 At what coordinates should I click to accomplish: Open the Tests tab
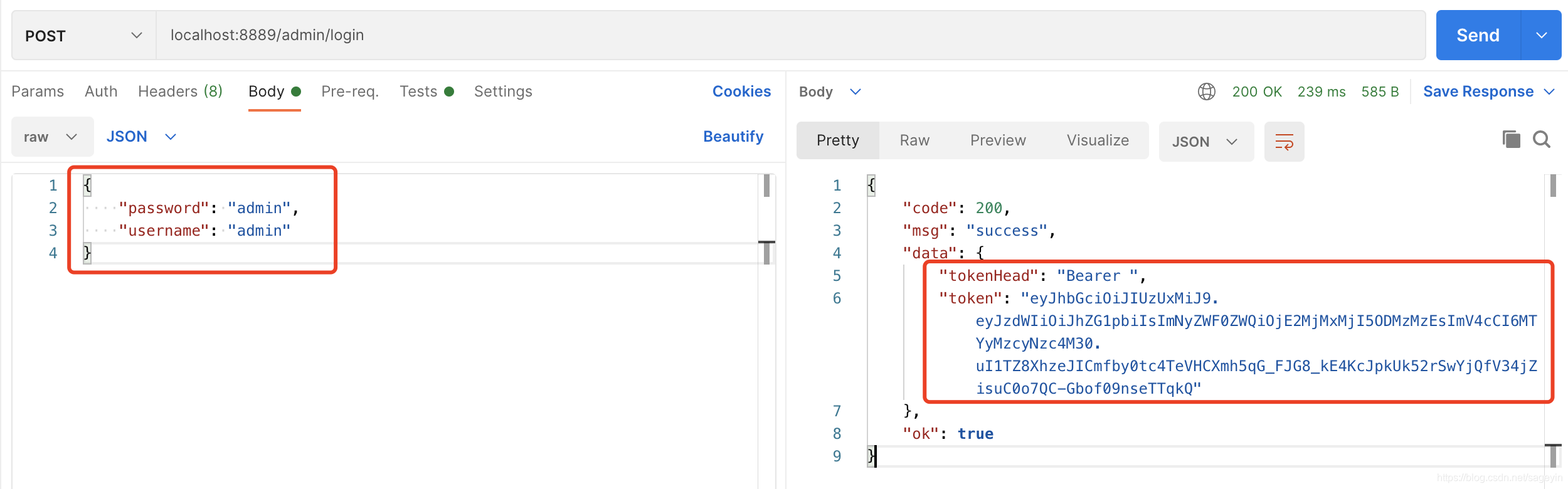426,92
